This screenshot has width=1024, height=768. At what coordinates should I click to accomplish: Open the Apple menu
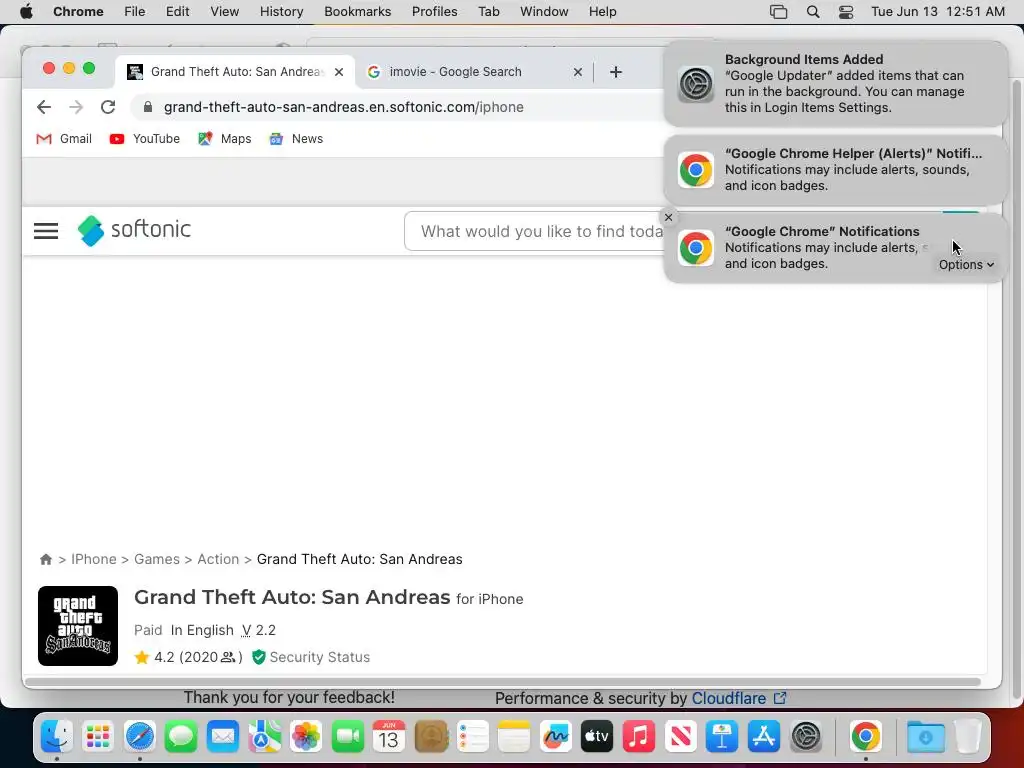coord(26,12)
